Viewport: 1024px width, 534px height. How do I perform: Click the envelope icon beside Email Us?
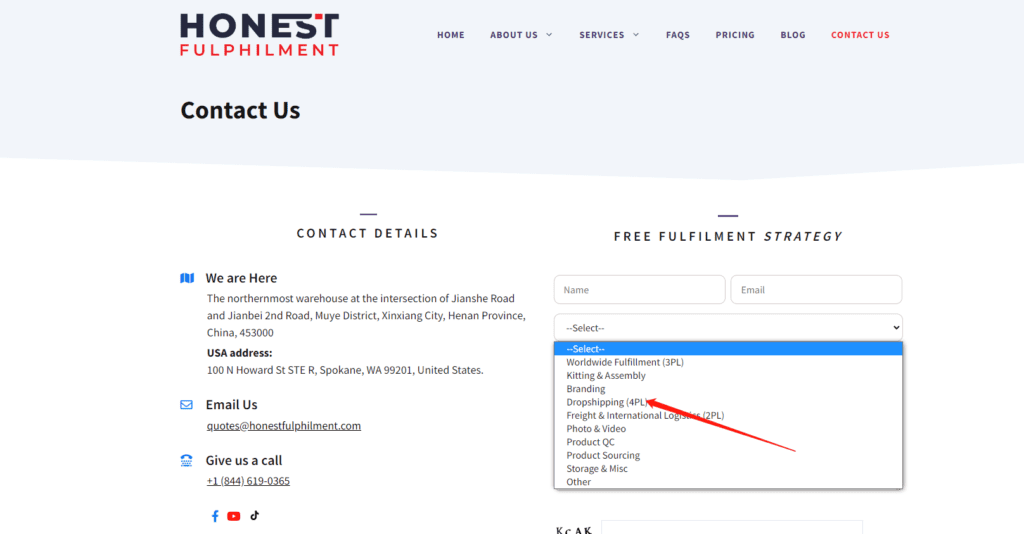coord(187,405)
